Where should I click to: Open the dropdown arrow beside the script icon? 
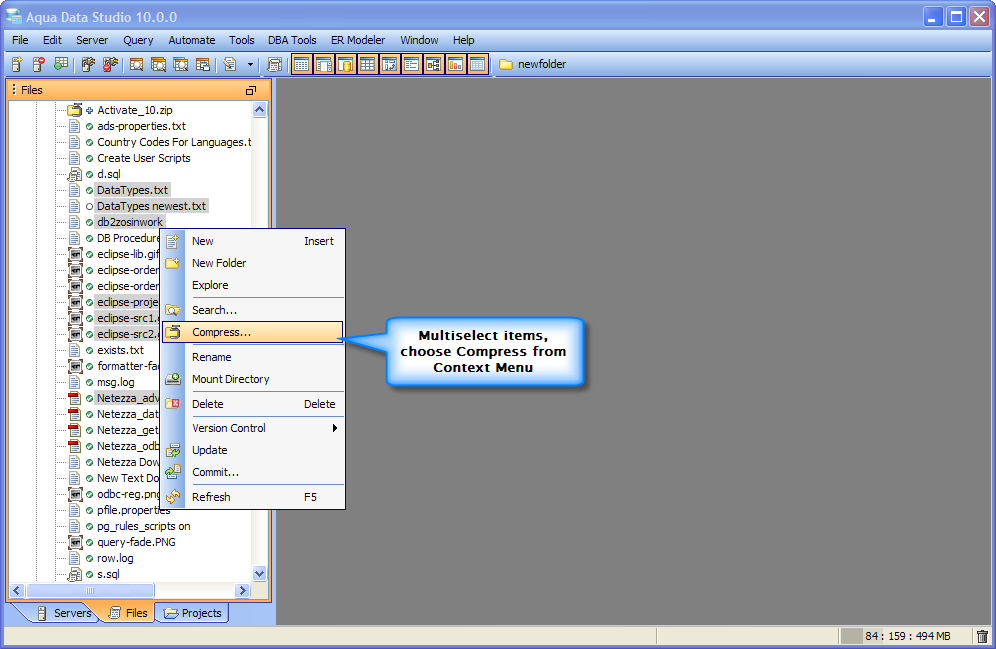coord(250,64)
